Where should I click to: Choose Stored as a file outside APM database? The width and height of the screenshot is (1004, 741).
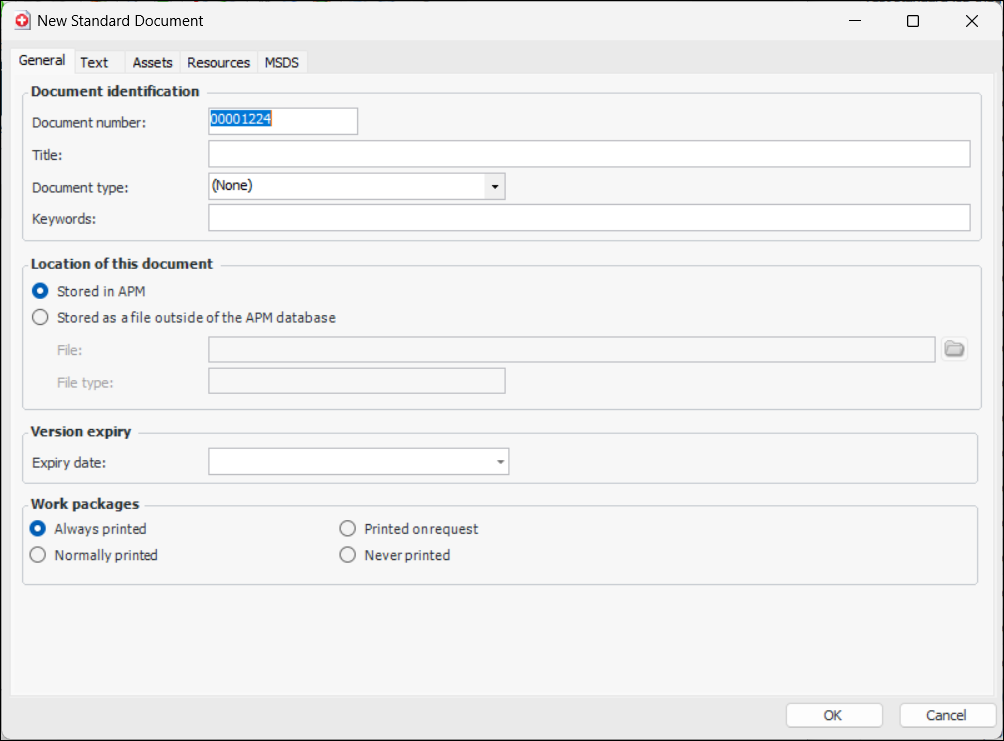(x=40, y=318)
